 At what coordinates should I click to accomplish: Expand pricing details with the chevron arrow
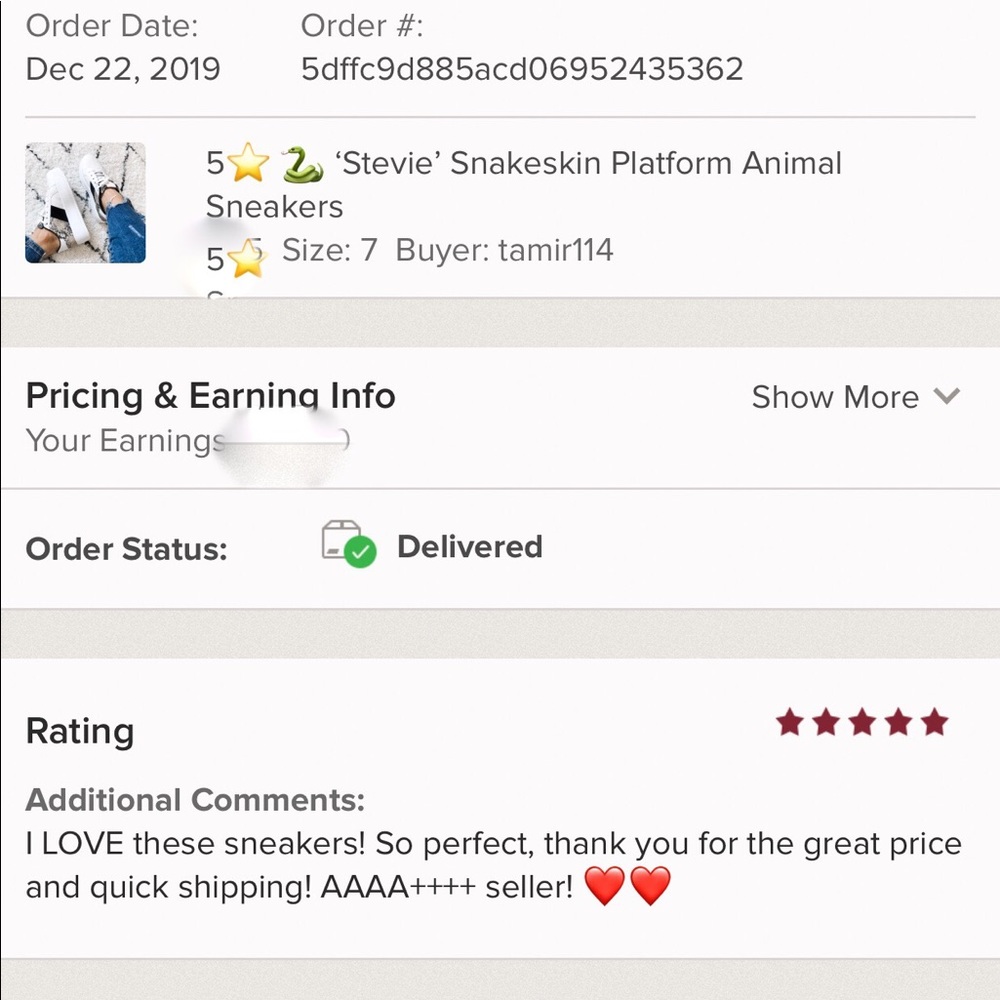(x=946, y=397)
